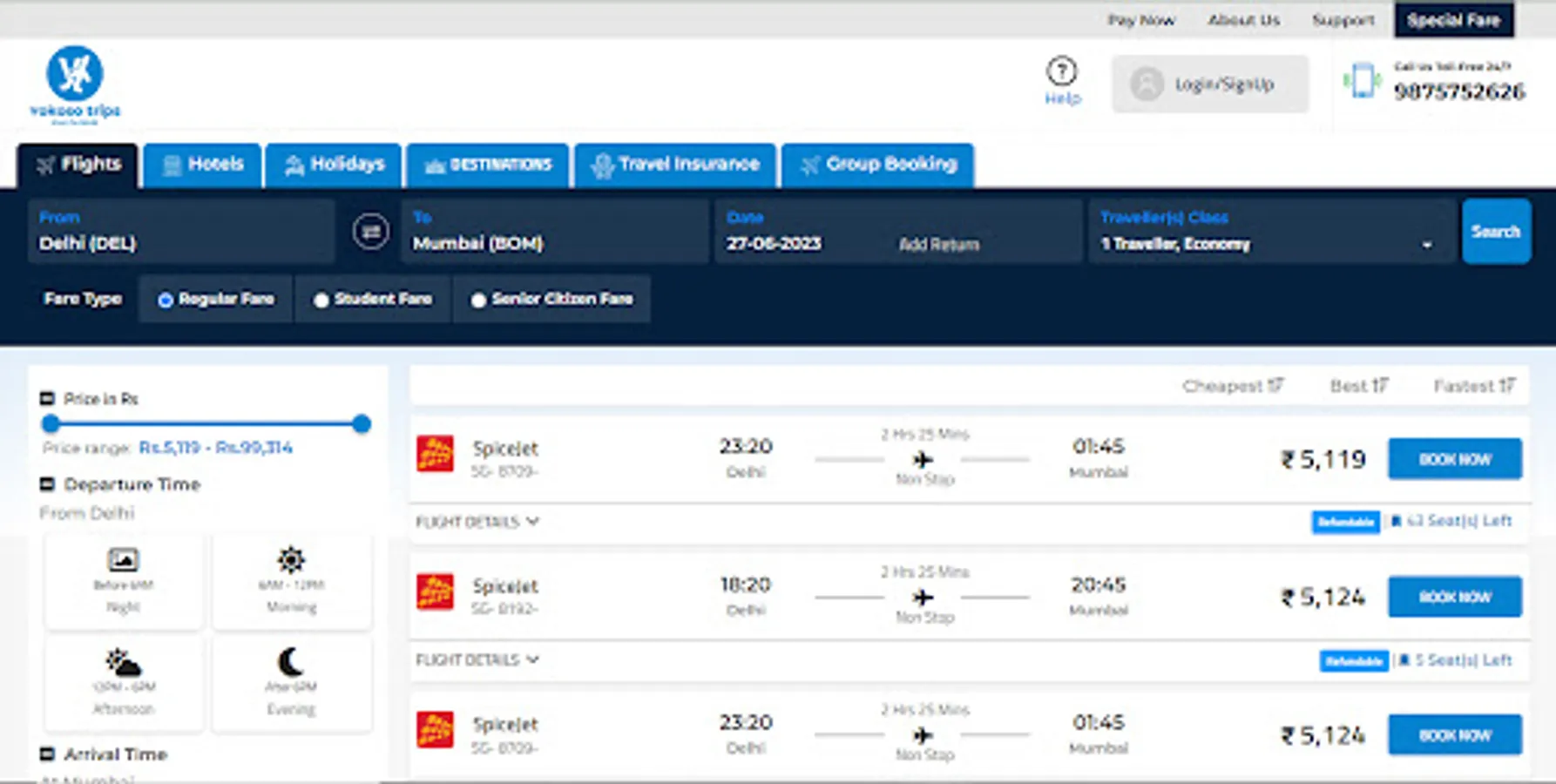
Task: Go to the Travel Insurance tab
Action: coord(675,165)
